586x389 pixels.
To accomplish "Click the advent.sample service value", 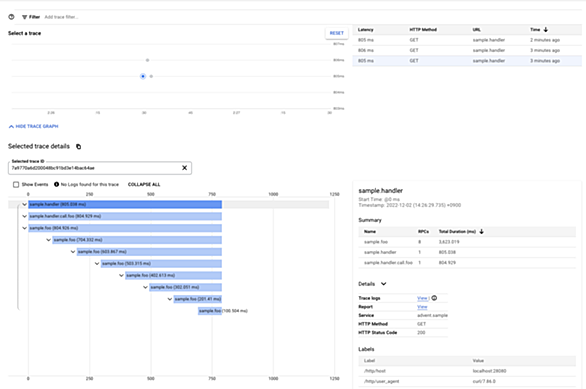I will 432,315.
